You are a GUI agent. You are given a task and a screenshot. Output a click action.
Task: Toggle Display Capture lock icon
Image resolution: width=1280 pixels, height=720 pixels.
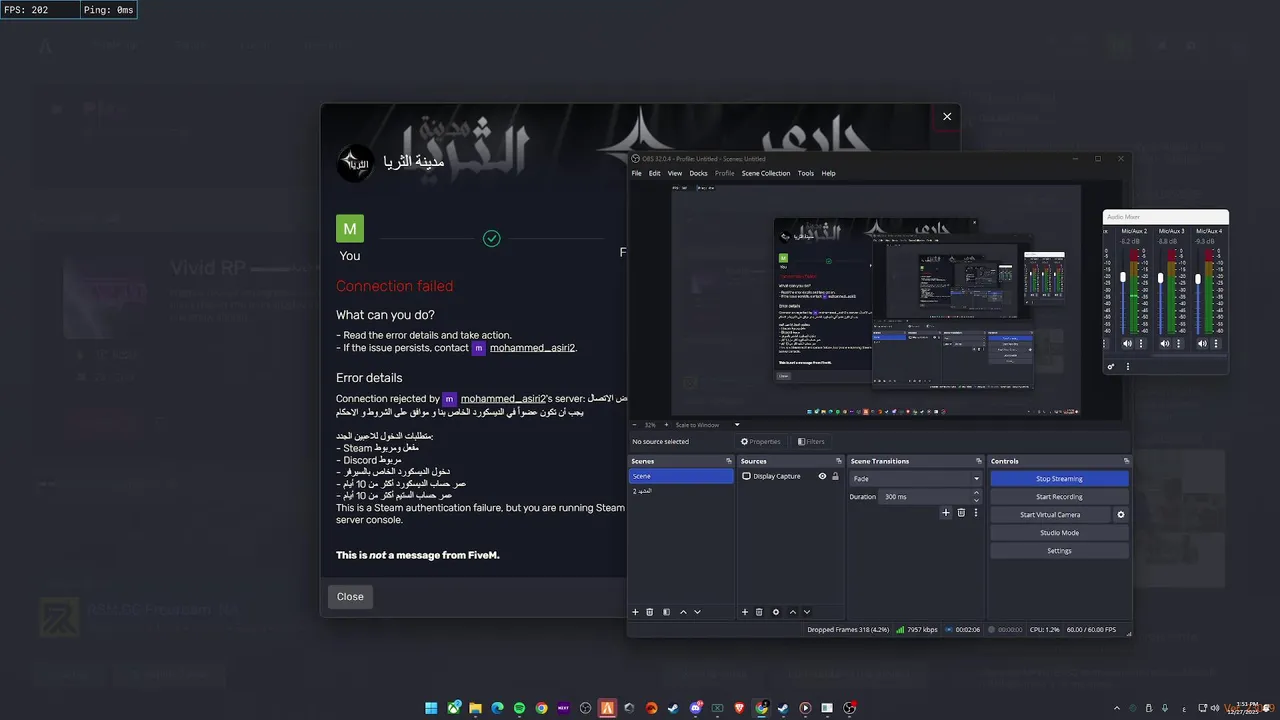tap(835, 476)
